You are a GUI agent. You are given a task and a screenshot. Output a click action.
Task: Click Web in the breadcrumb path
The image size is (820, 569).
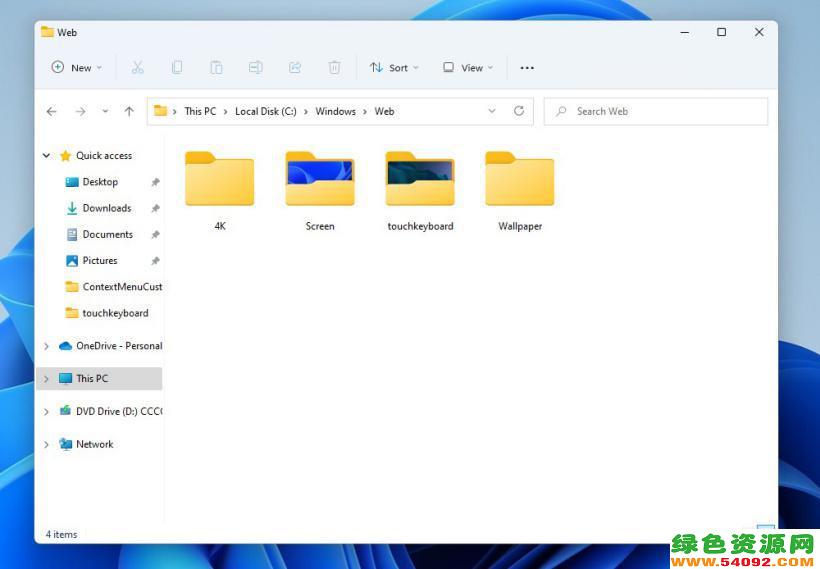[384, 111]
